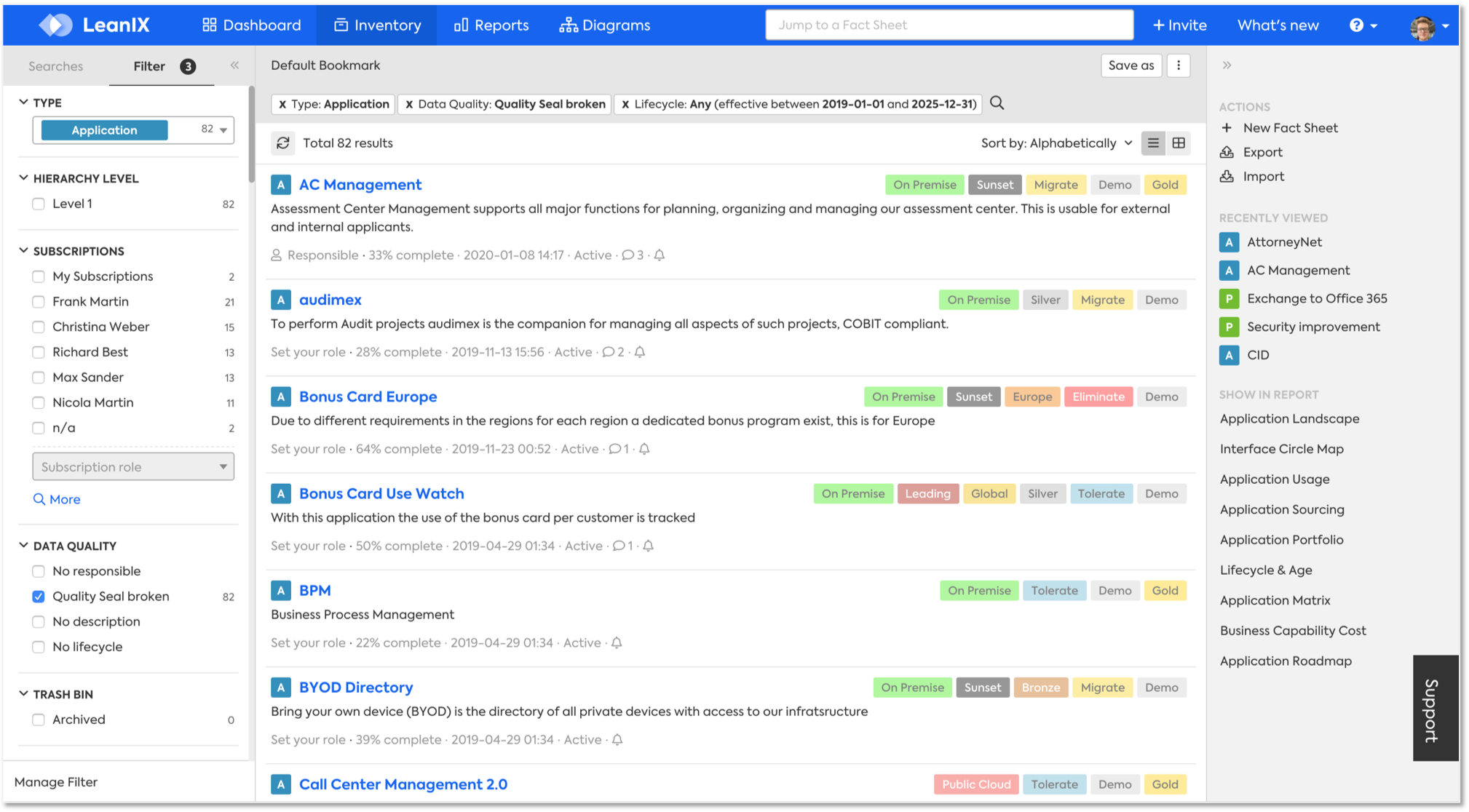Enable the Archived trash bin checkbox
Viewport: 1469px width, 812px height.
pos(39,720)
